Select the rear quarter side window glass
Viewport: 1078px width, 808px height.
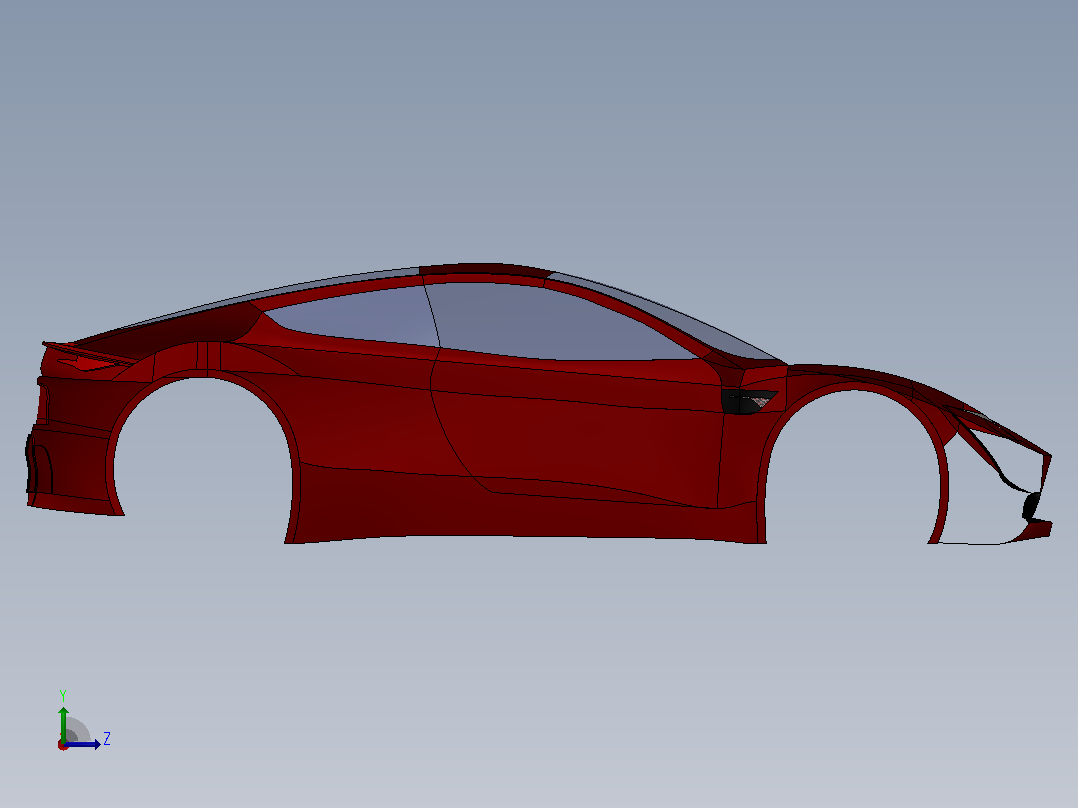click(359, 316)
